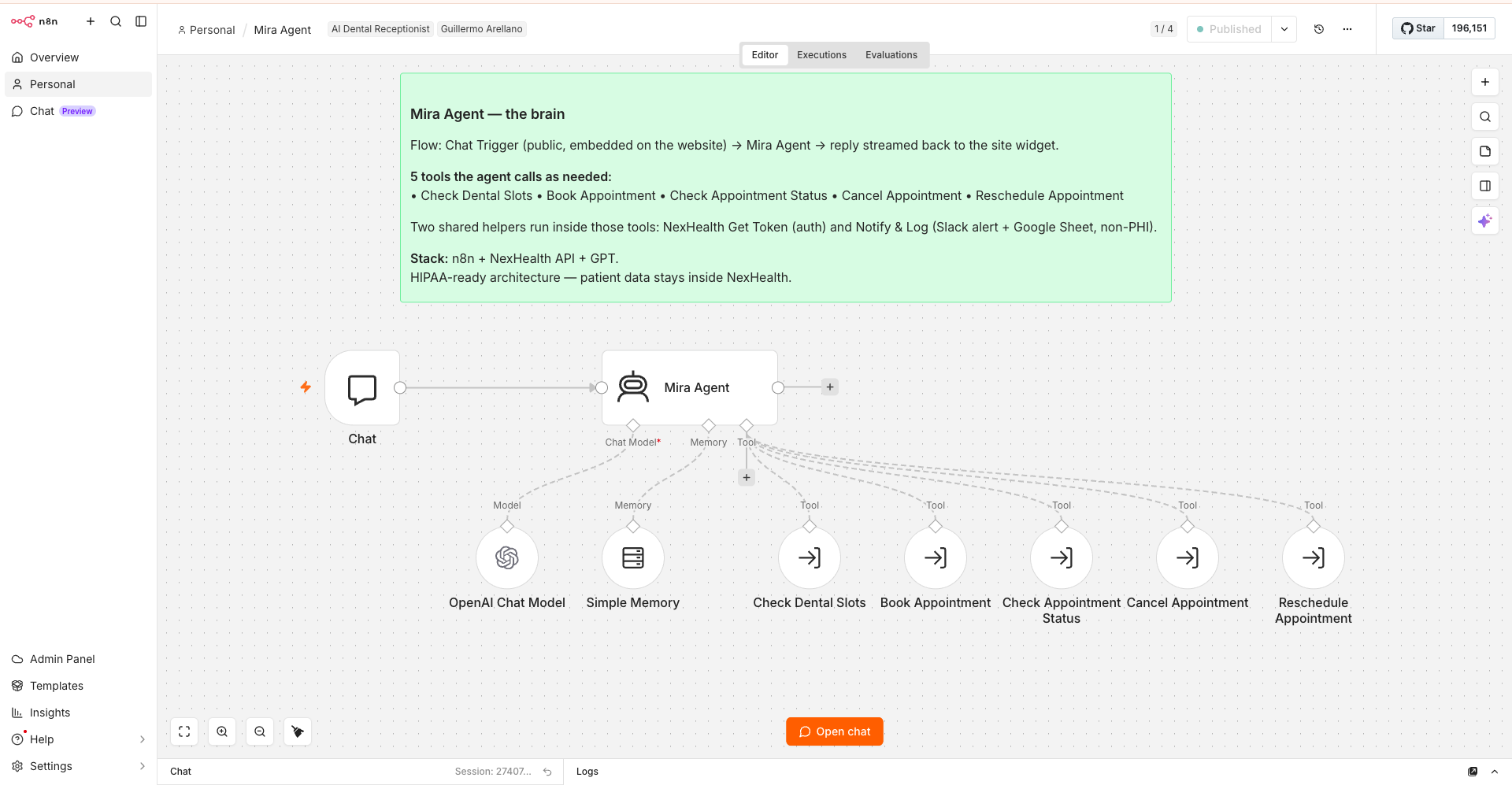Screen dimensions: 1512x785
Task: Click the Published button
Action: coord(1229,29)
